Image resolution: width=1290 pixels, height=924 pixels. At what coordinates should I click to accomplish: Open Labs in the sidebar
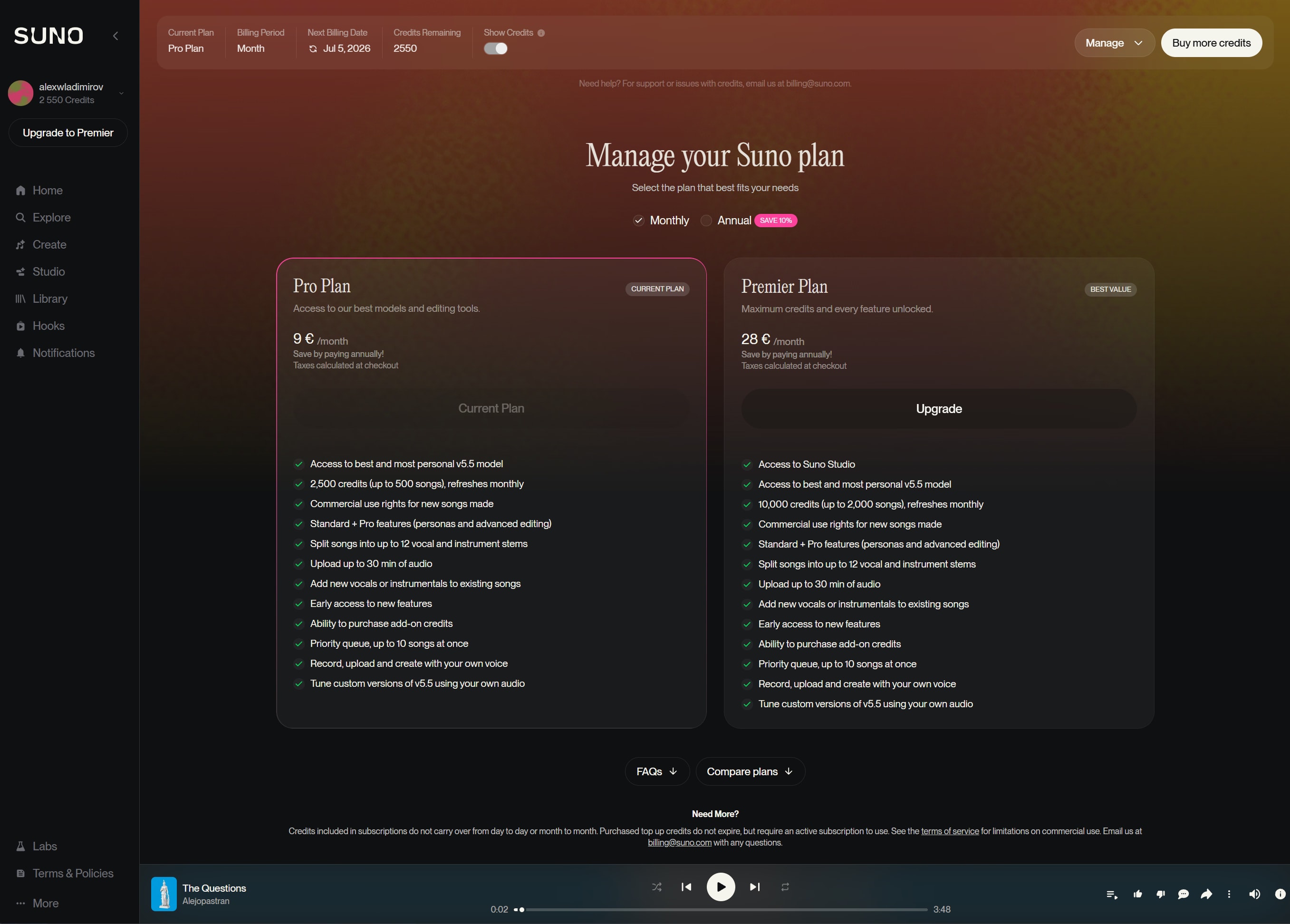tap(37, 846)
